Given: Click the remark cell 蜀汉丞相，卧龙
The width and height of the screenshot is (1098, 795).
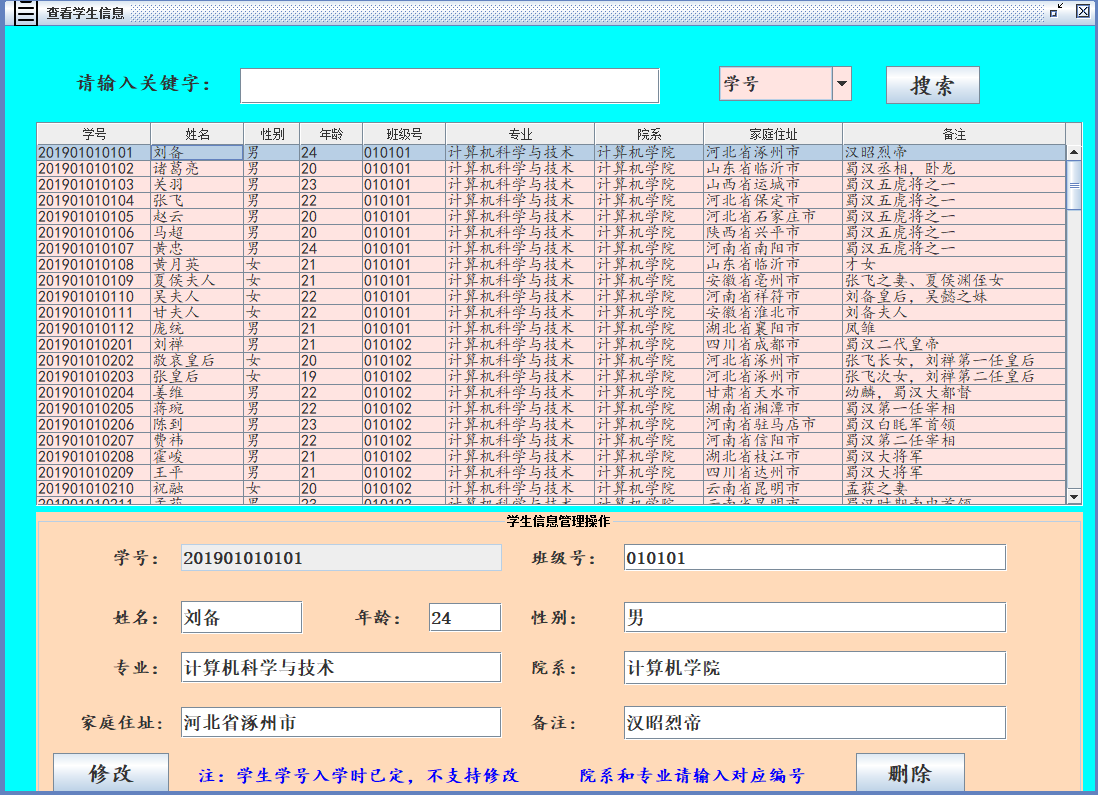Looking at the screenshot, I should pyautogui.click(x=954, y=169).
